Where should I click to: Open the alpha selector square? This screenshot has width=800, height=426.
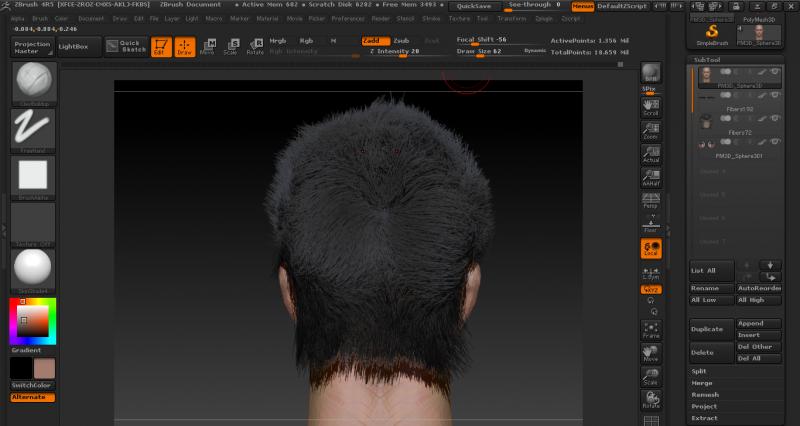34,177
